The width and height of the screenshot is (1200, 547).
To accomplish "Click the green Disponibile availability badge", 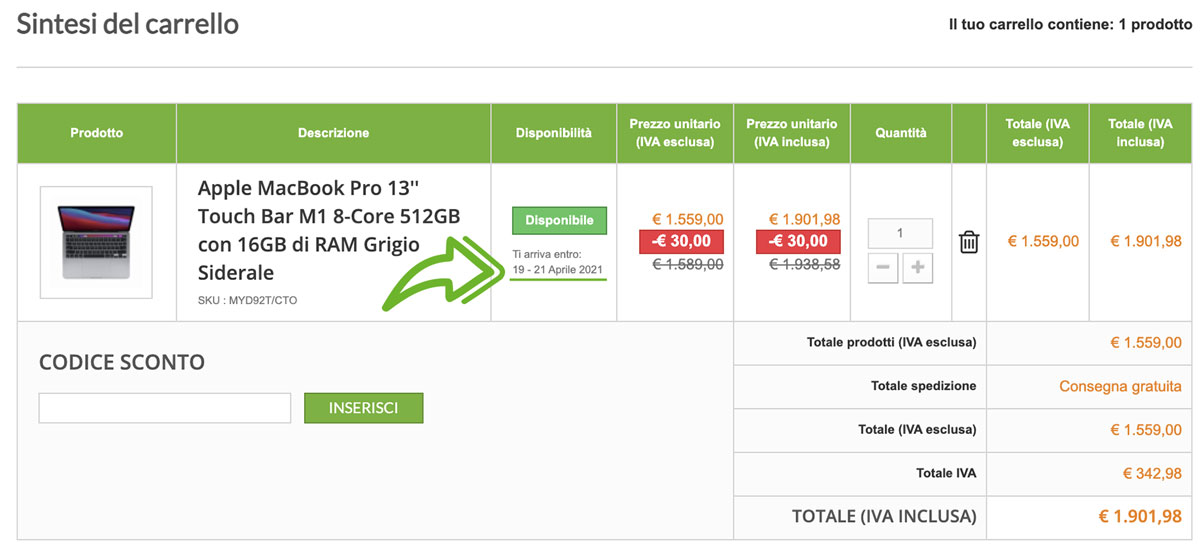I will (x=559, y=220).
